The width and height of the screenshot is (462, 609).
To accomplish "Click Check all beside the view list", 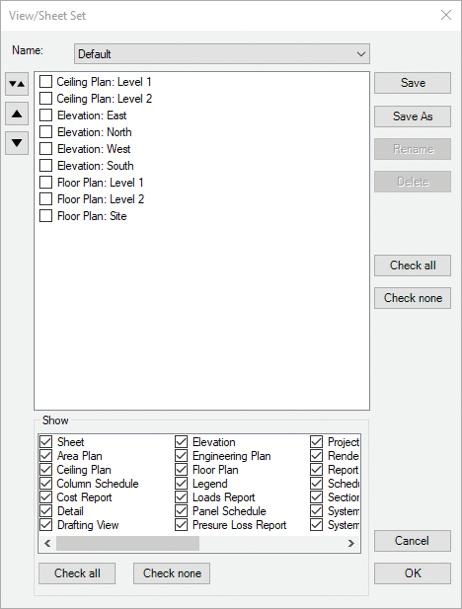I will (412, 265).
